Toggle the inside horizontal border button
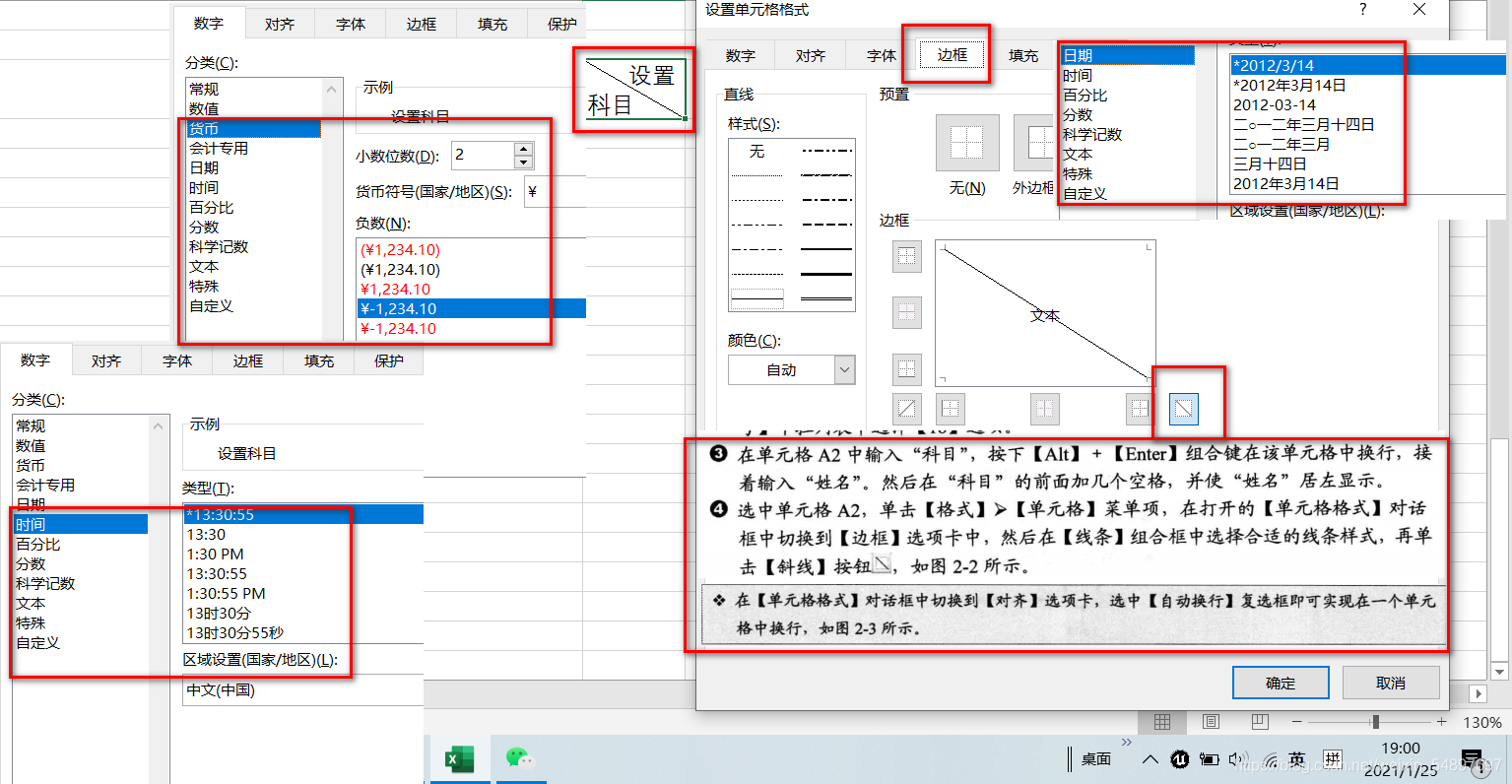1512x784 pixels. [x=907, y=313]
